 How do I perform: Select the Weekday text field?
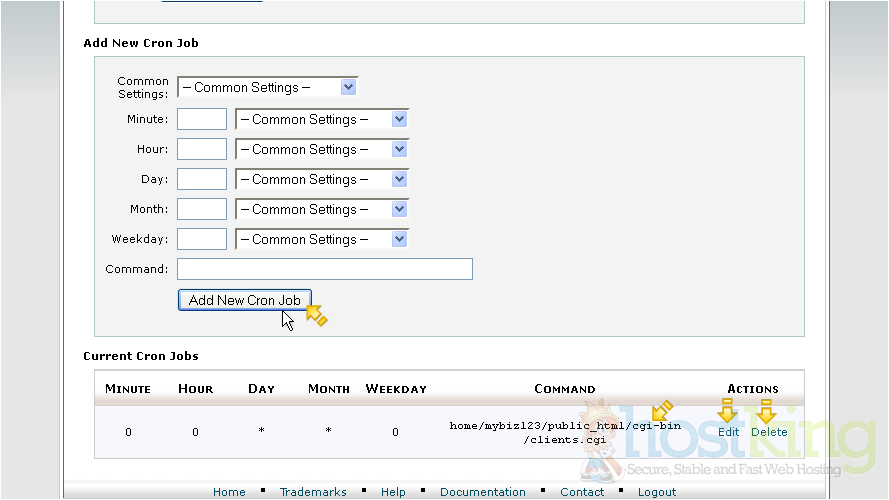pyautogui.click(x=202, y=239)
